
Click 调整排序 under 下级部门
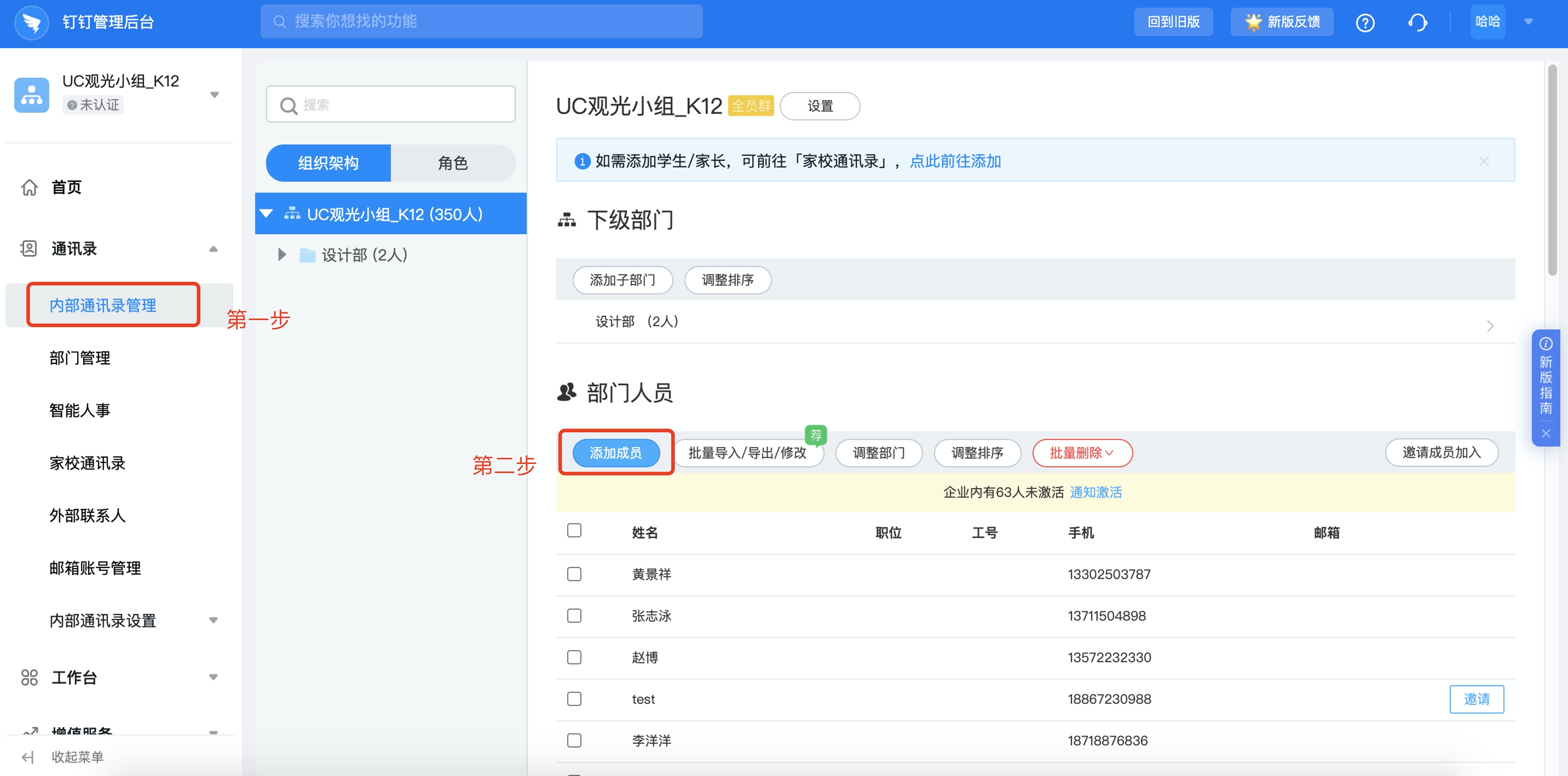pos(728,280)
